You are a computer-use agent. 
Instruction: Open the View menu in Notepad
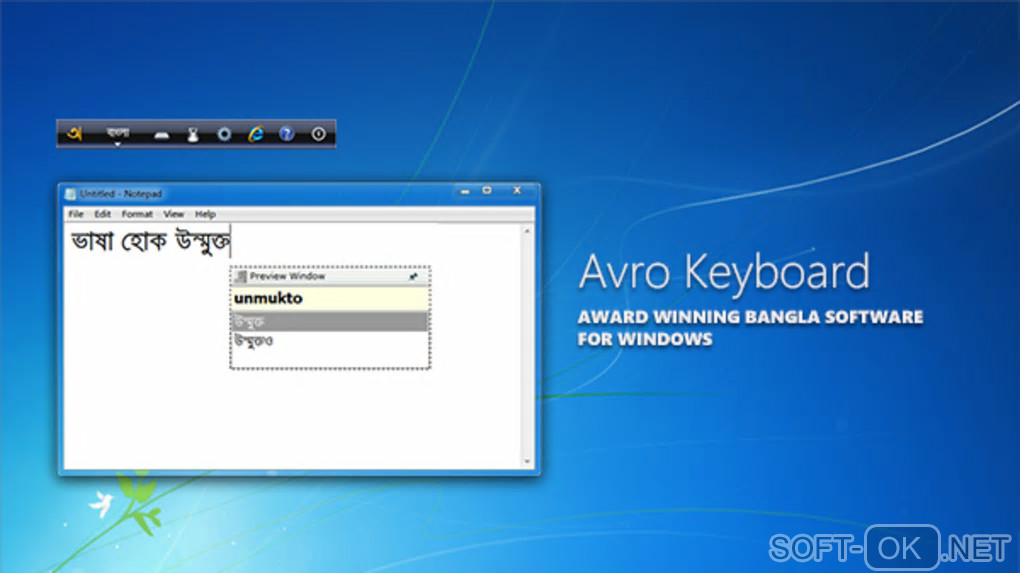coord(173,214)
